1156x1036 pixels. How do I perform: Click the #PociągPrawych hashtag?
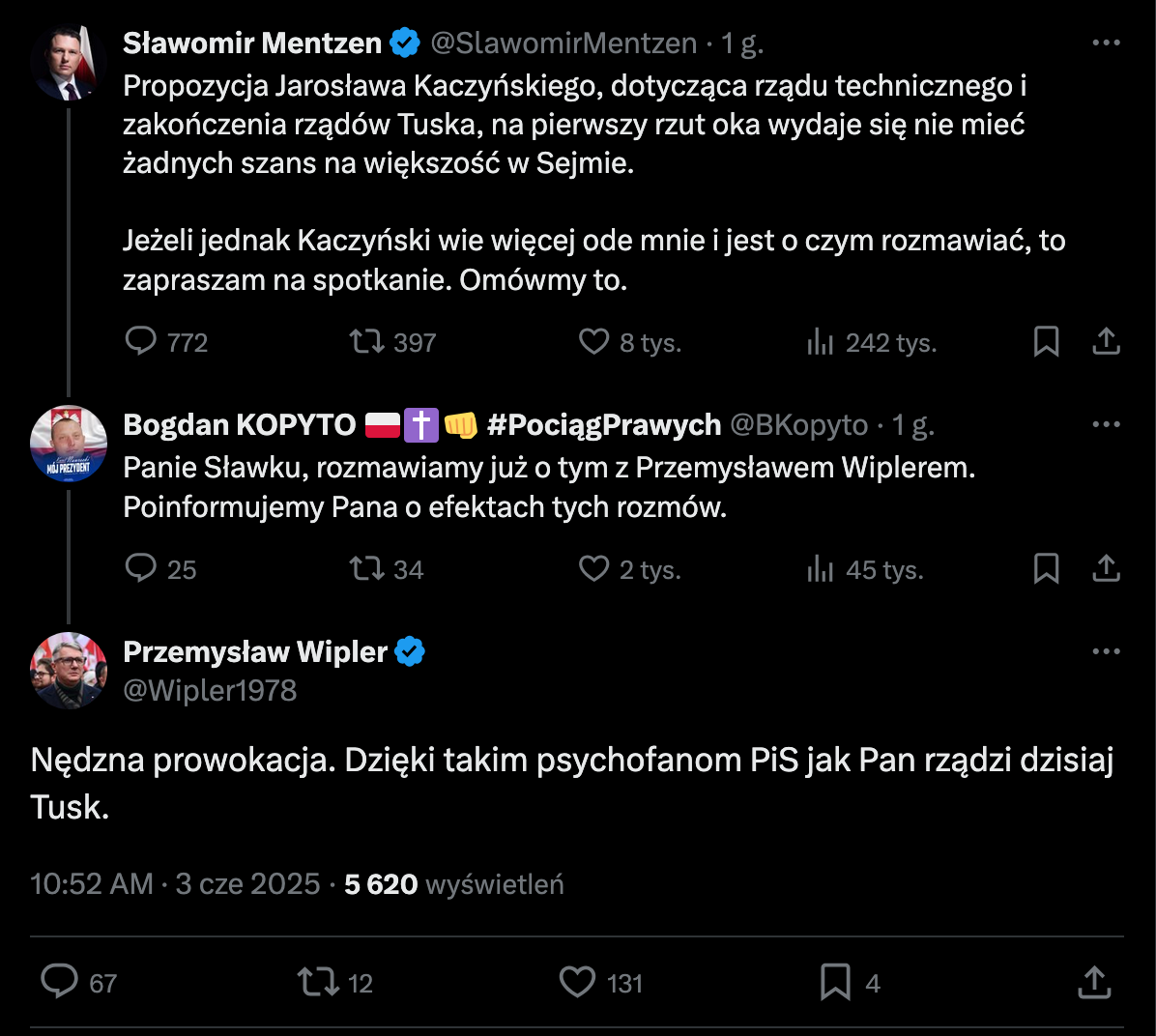(x=604, y=425)
